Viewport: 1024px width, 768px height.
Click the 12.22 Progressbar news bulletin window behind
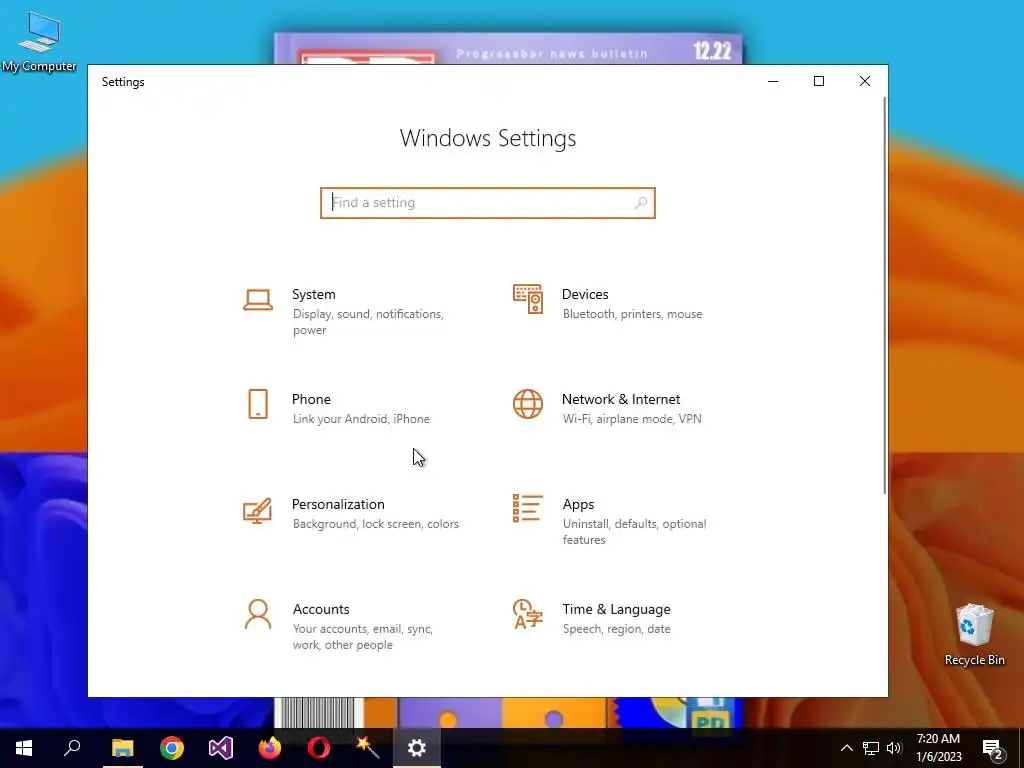click(x=508, y=50)
